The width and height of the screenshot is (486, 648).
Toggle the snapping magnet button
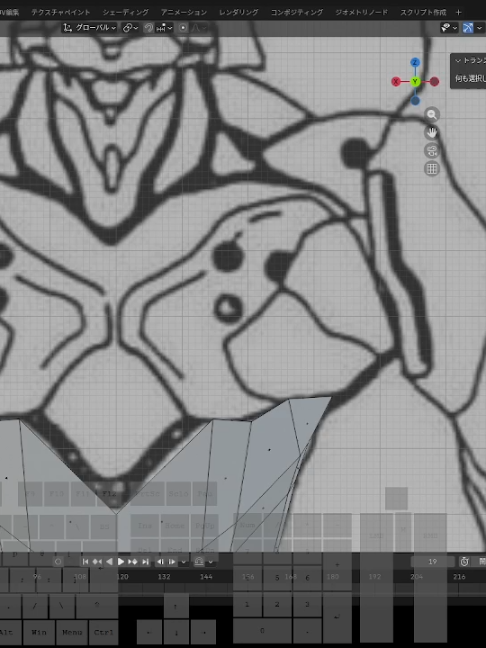(x=148, y=28)
